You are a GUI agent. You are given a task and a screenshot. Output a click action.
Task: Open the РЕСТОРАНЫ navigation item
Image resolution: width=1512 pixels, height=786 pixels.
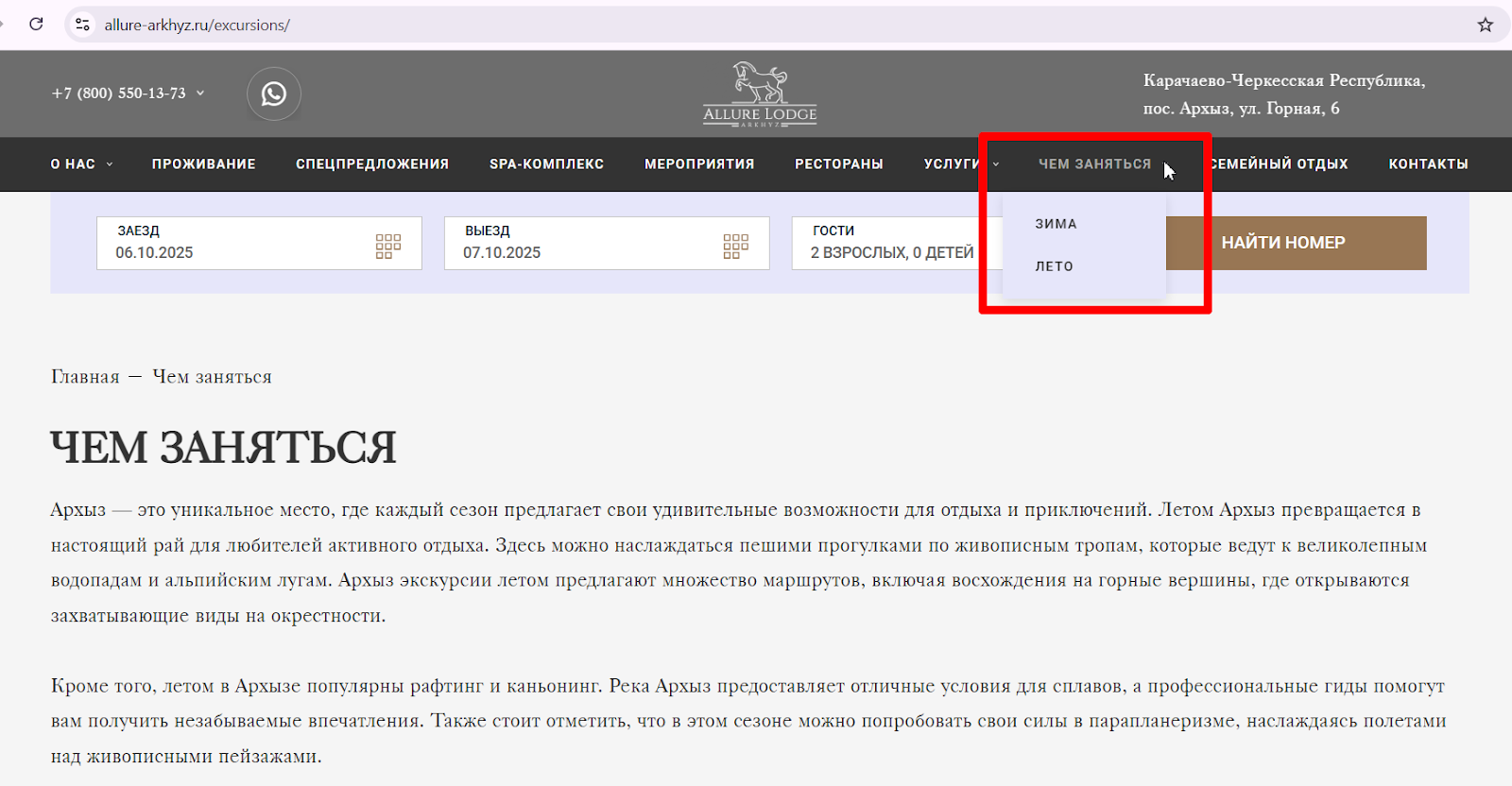tap(838, 164)
